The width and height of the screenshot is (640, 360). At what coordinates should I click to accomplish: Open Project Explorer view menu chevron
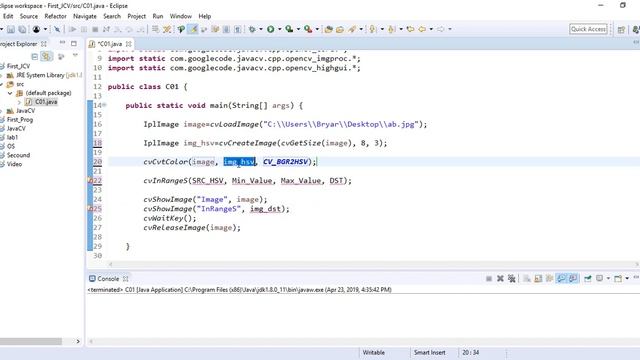click(x=75, y=55)
